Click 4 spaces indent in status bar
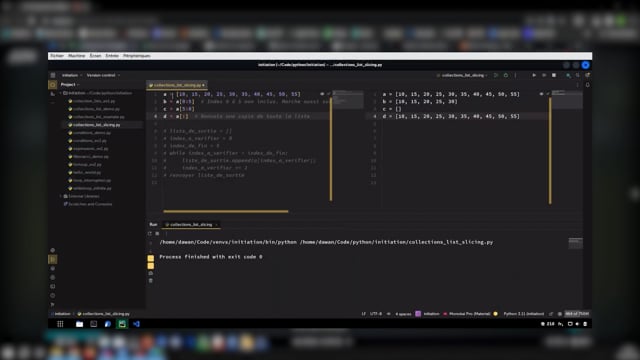Screen dimensions: 640x360 click(x=403, y=314)
